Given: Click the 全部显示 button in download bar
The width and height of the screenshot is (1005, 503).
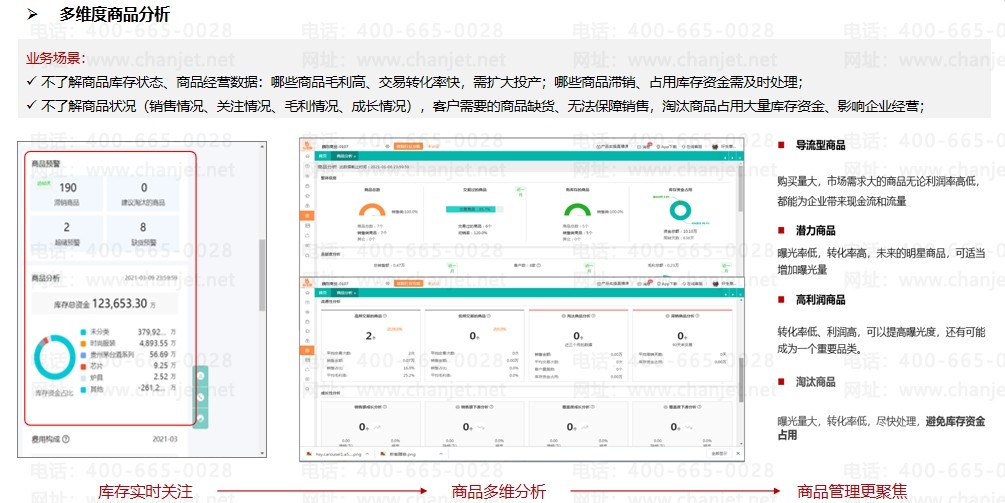Looking at the screenshot, I should click(x=718, y=454).
